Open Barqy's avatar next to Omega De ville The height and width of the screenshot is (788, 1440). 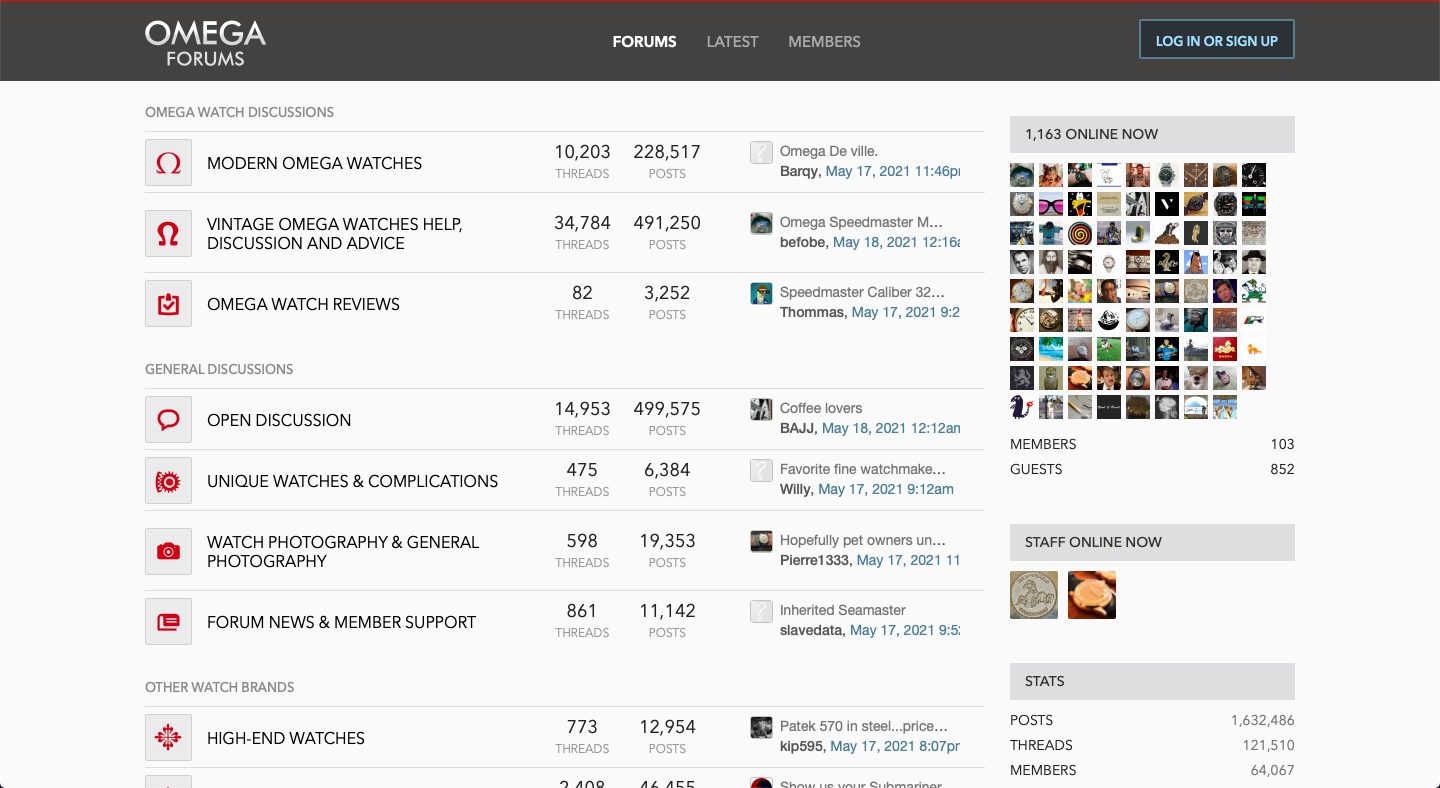[761, 152]
